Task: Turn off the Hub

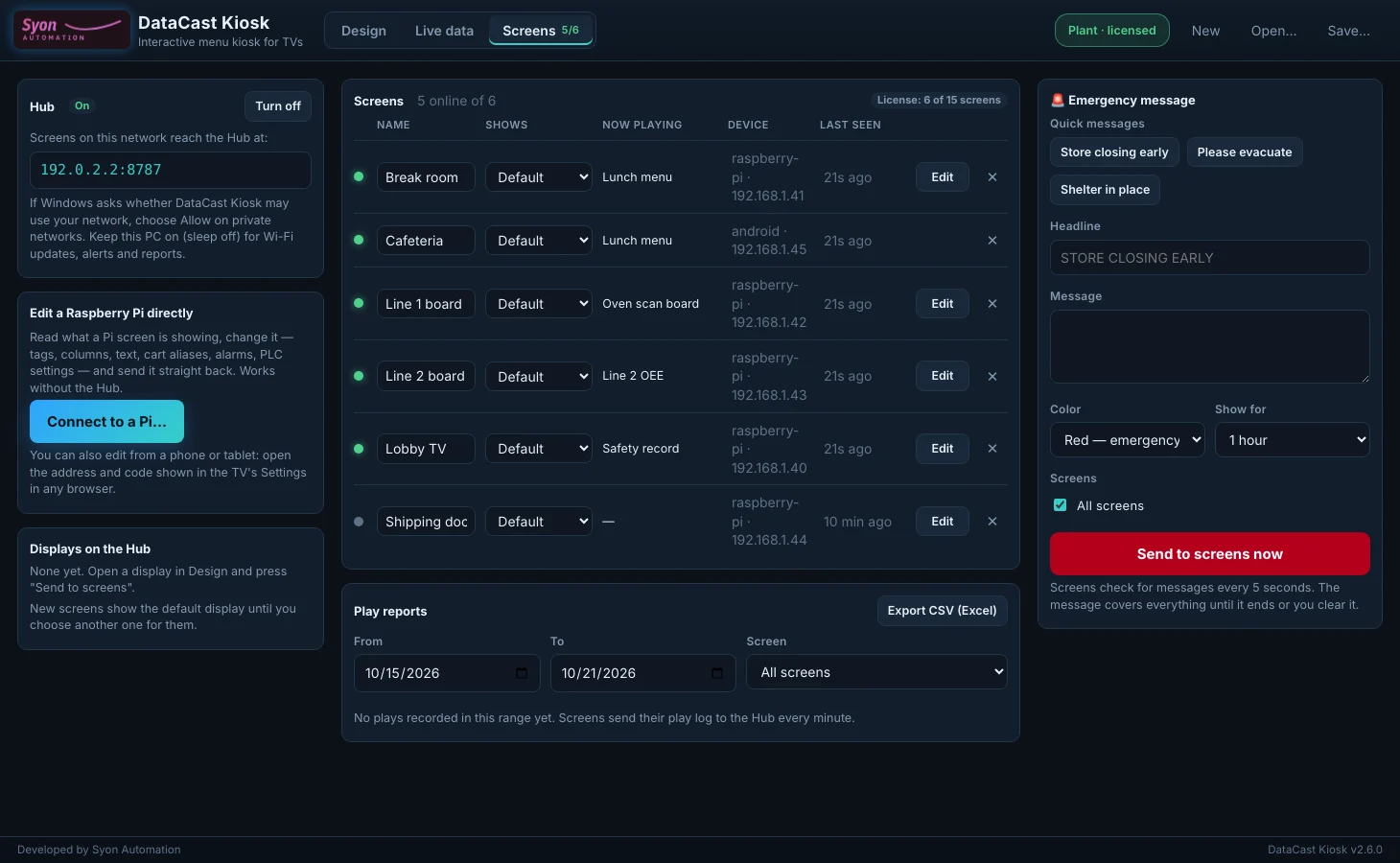Action: [x=278, y=106]
